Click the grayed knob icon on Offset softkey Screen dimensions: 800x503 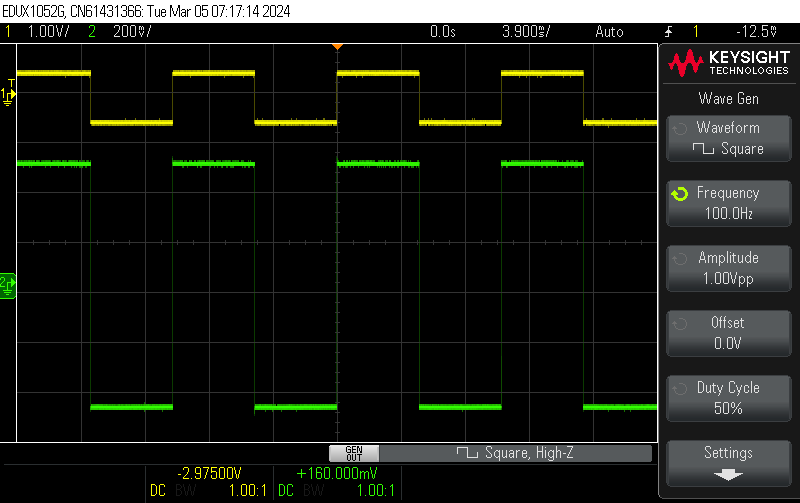point(680,323)
